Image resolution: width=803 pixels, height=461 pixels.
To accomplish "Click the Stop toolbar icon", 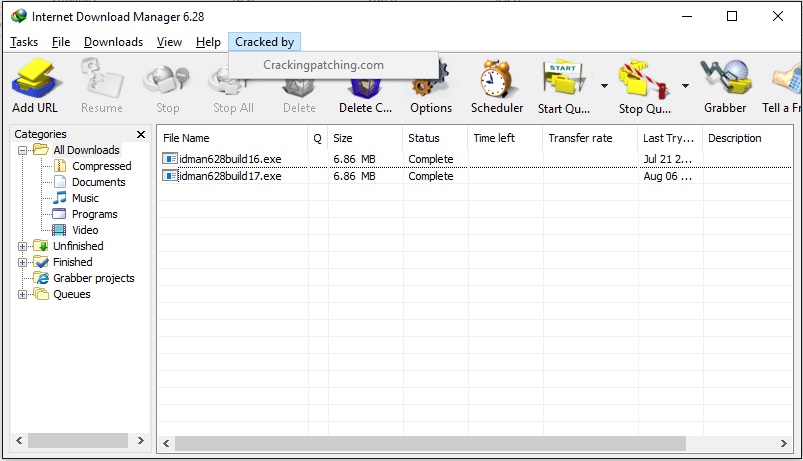I will 167,80.
